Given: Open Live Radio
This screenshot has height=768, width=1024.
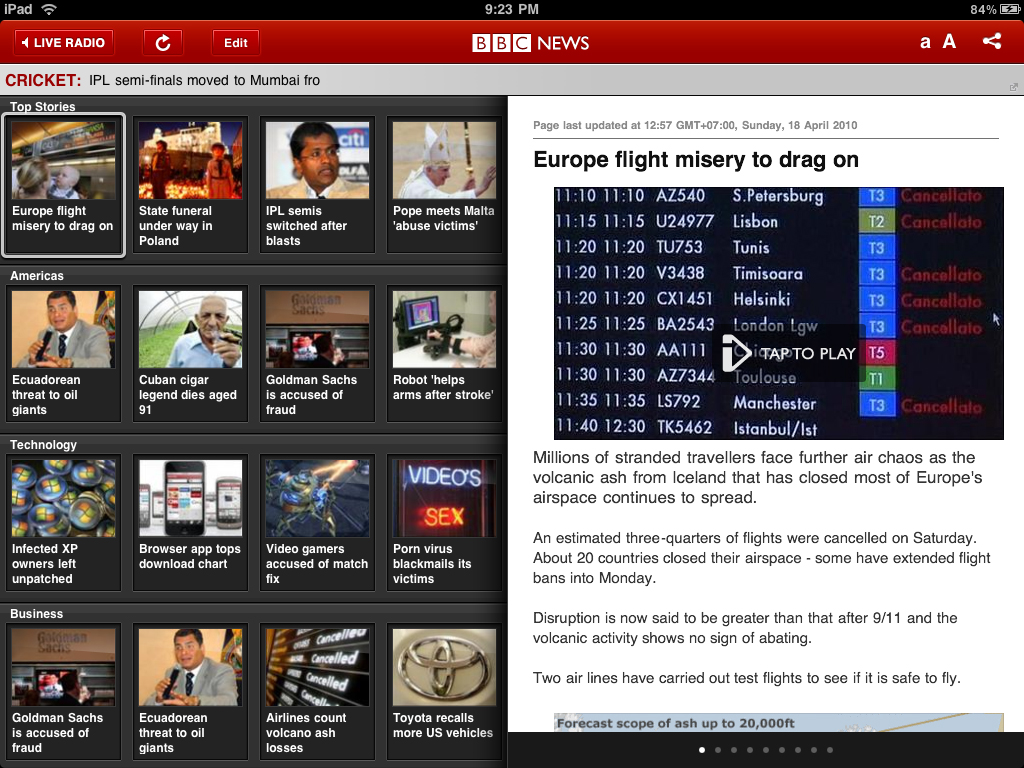Looking at the screenshot, I should coord(63,43).
